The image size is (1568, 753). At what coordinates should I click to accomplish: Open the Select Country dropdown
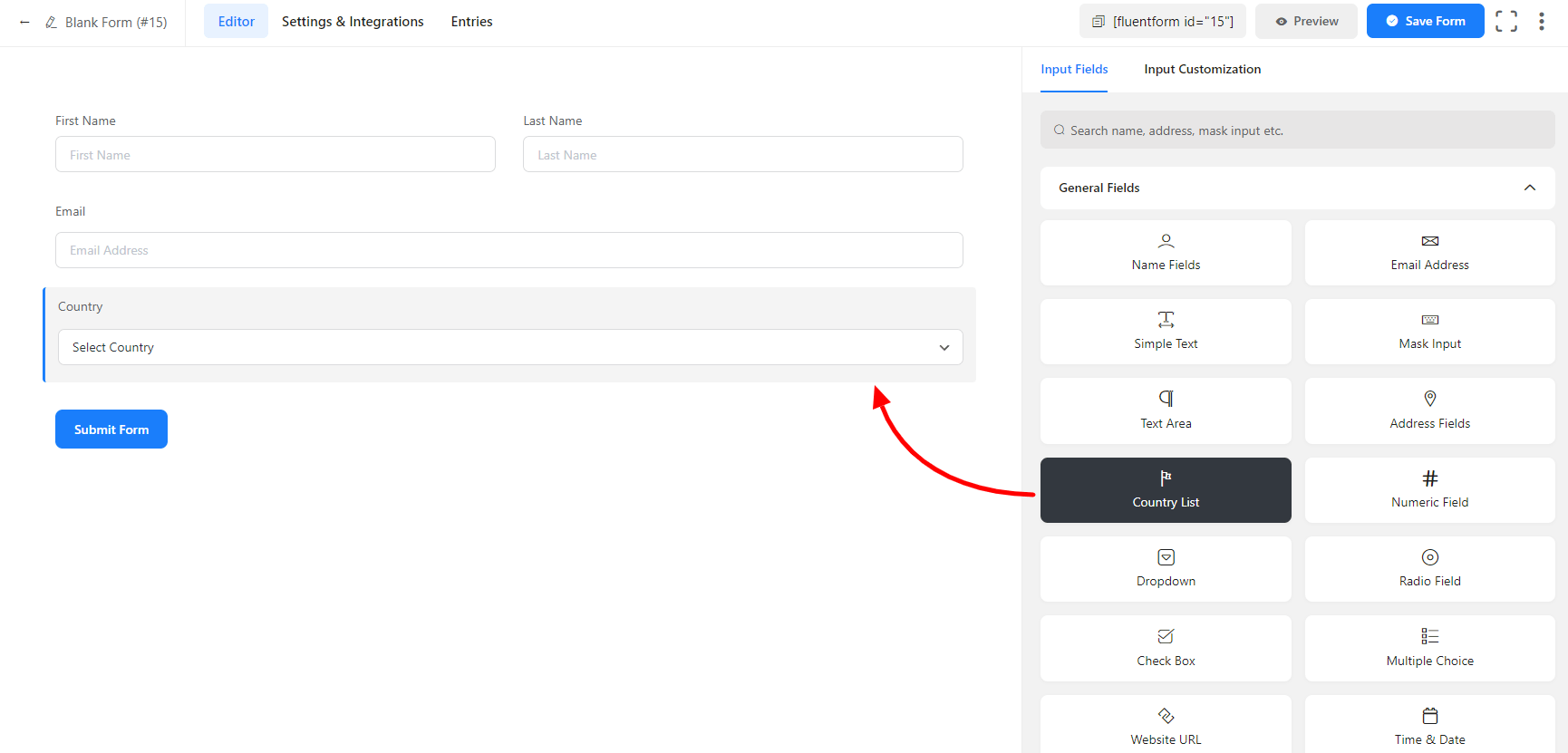[509, 347]
